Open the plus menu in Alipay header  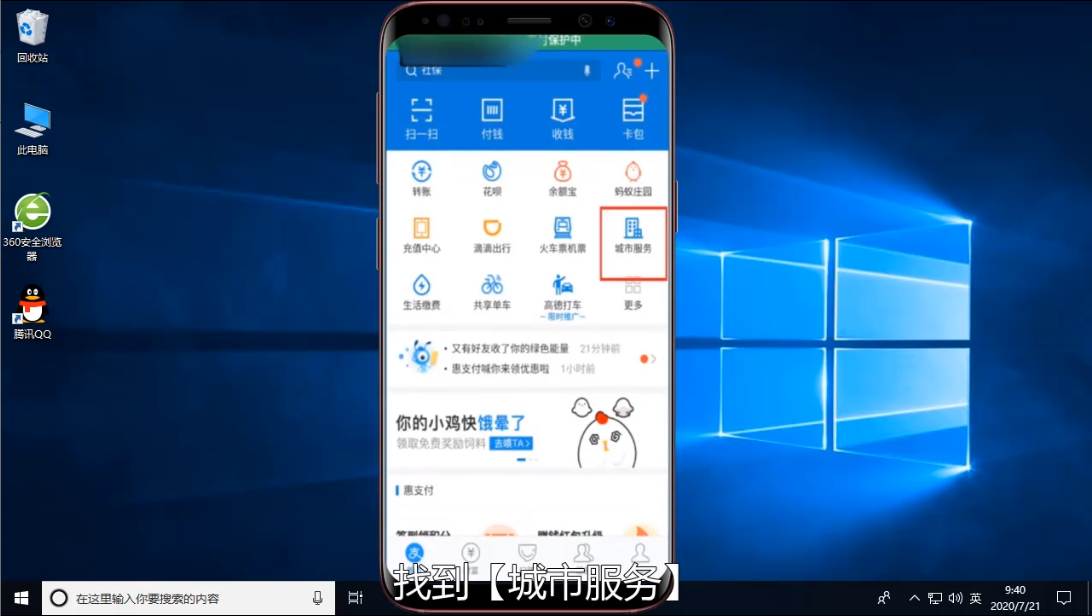652,71
